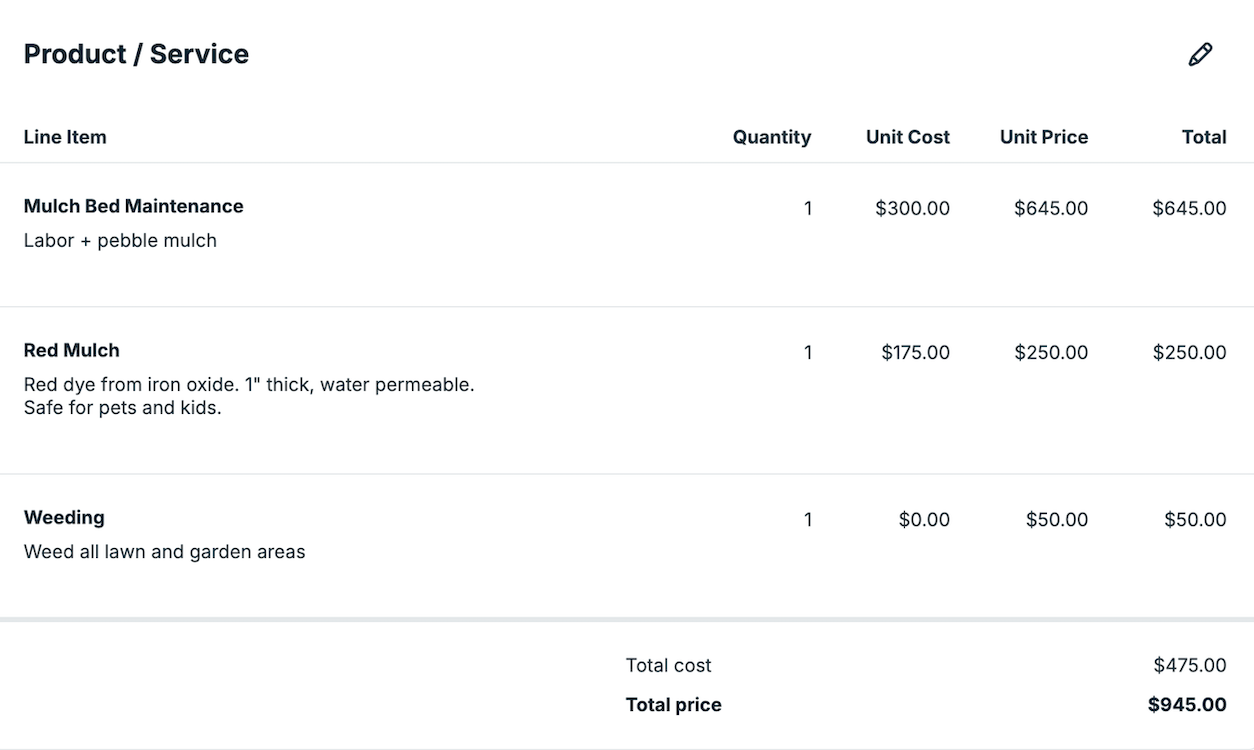Click the Weeding line item title
The height and width of the screenshot is (750, 1254).
[64, 517]
